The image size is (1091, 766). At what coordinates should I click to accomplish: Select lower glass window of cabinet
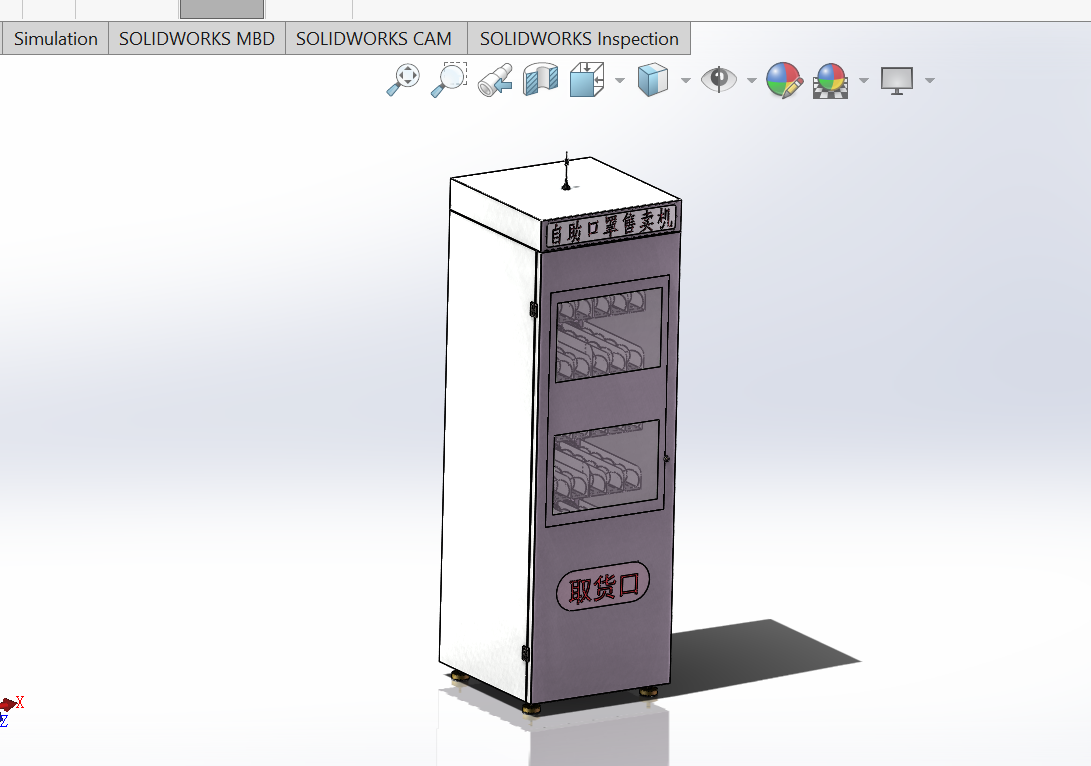606,466
